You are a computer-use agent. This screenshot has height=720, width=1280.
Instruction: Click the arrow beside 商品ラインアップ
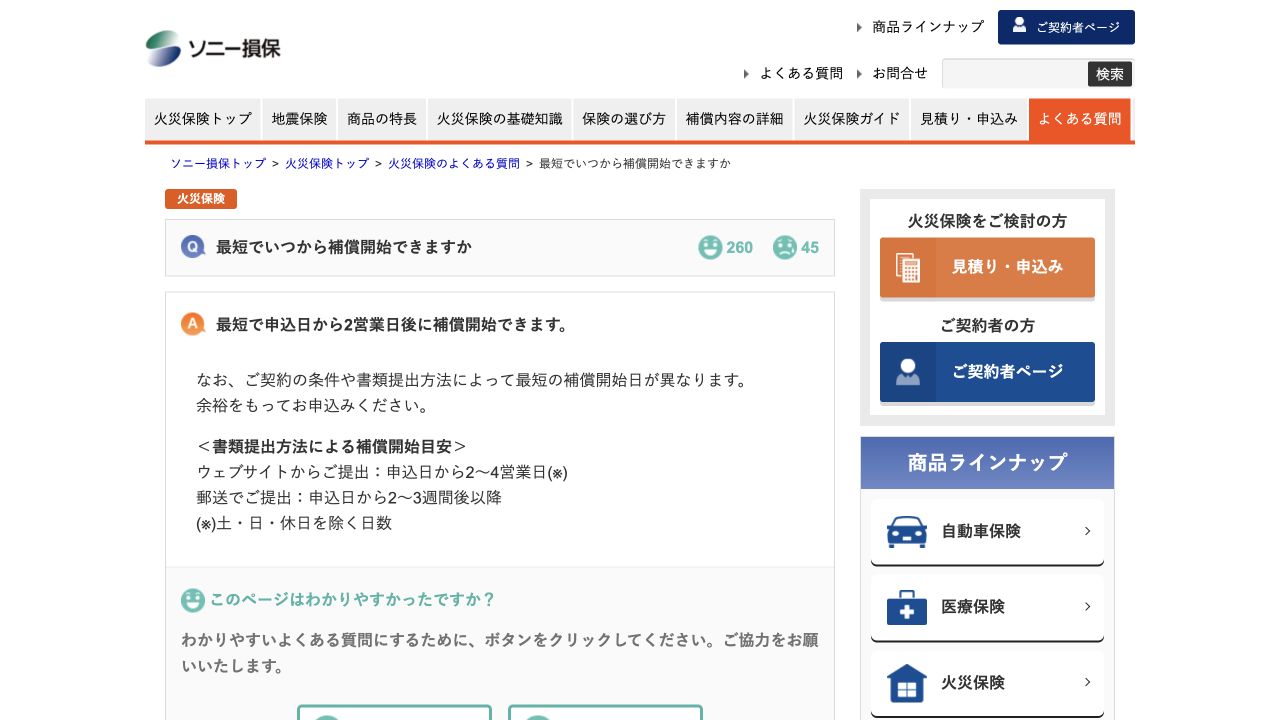click(x=859, y=27)
